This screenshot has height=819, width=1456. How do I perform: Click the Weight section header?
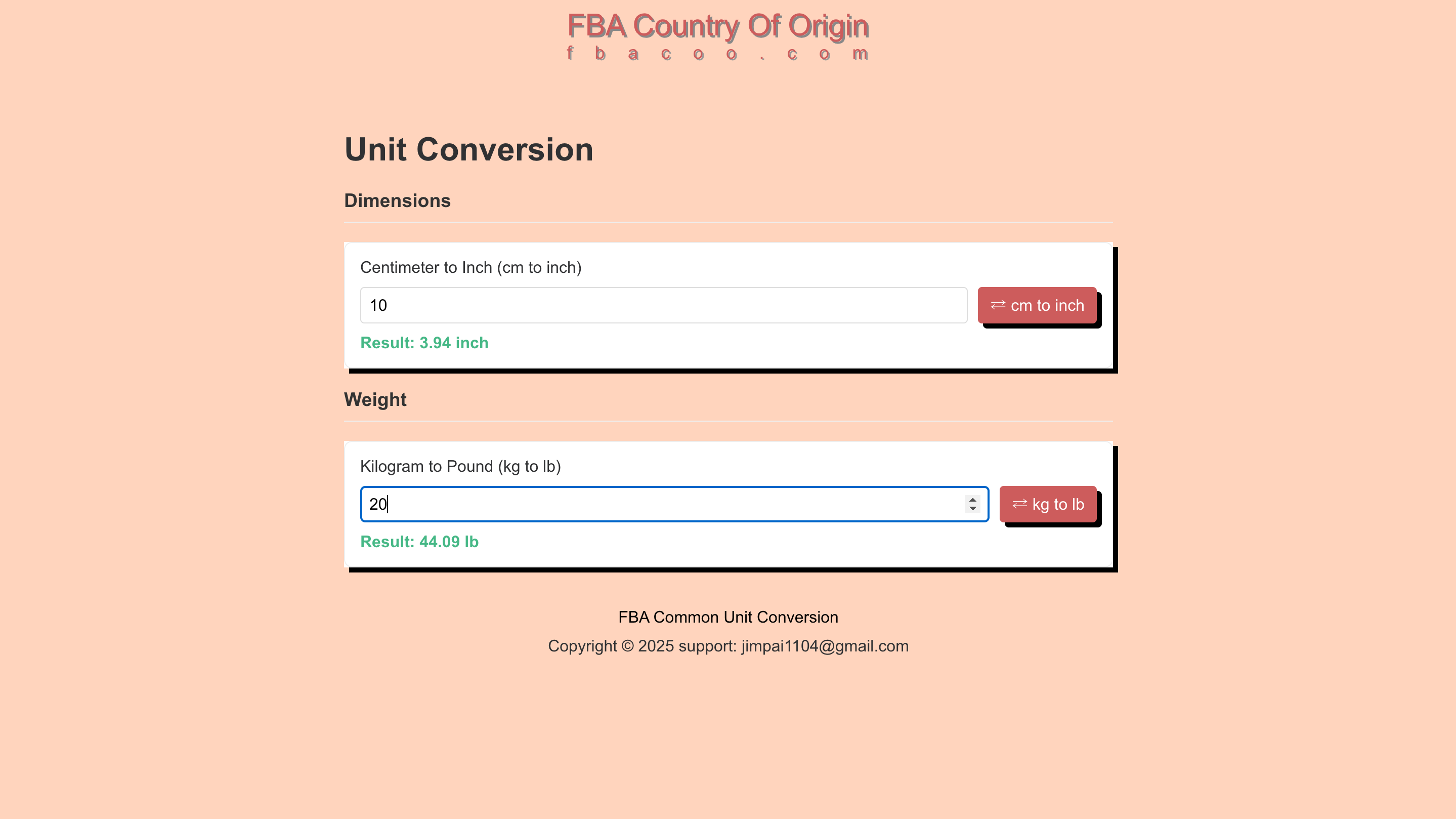375,399
